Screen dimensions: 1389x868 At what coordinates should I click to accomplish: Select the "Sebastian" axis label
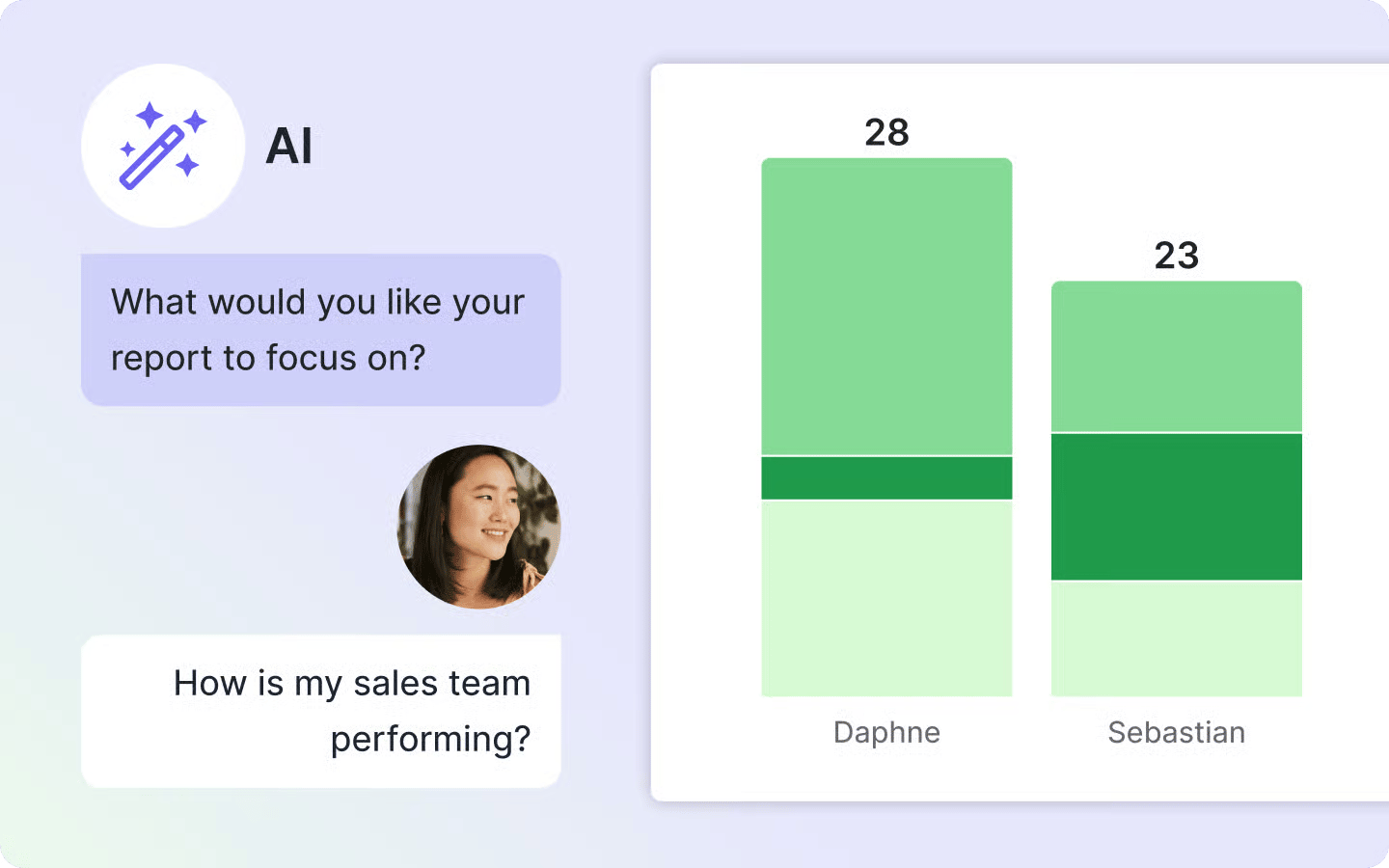[1176, 732]
